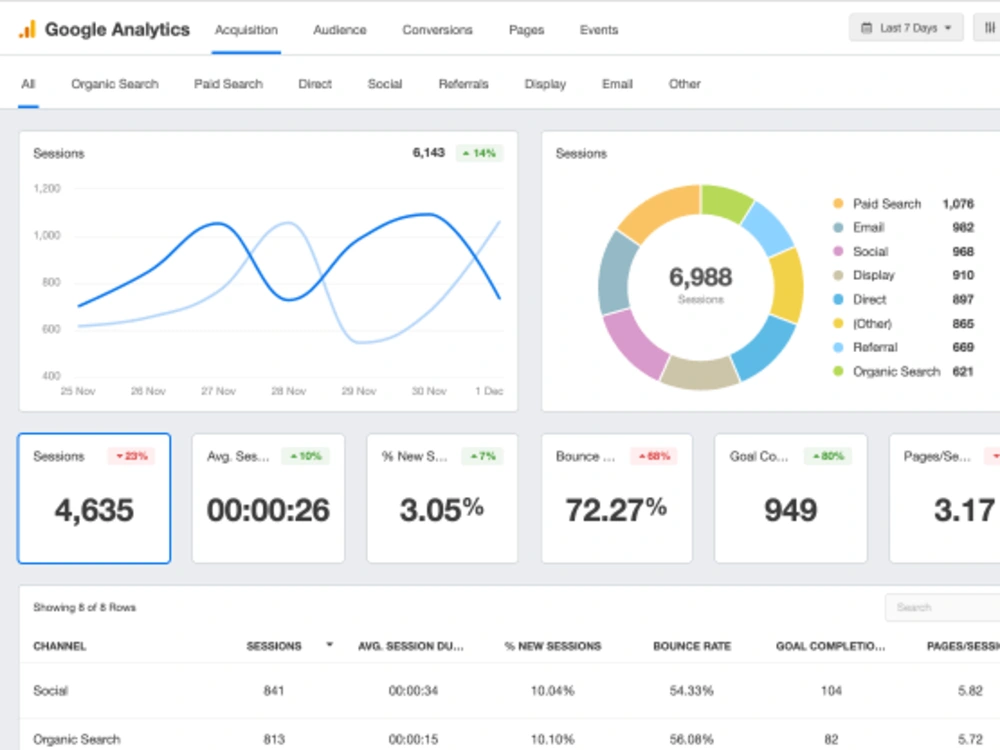Image resolution: width=1000 pixels, height=750 pixels.
Task: Click the Referral legend color dot
Action: [838, 347]
